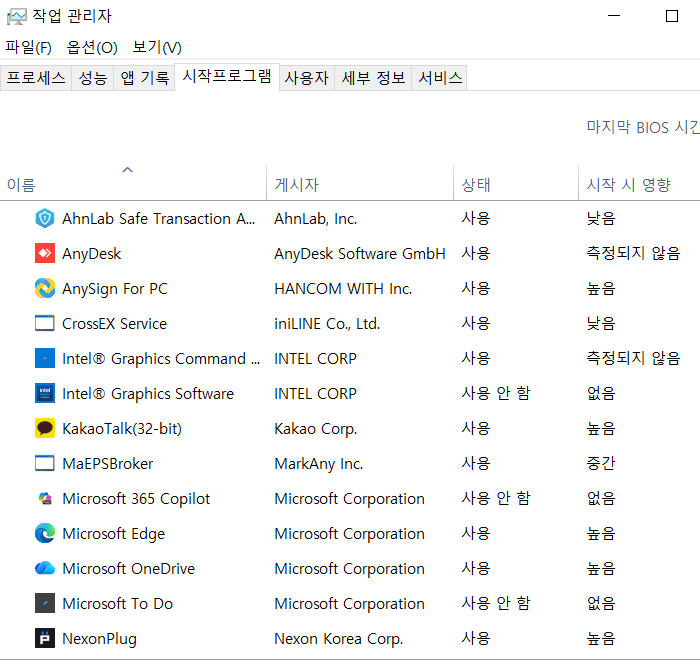
Task: Click publisher iniLINE Co., Ltd.
Action: tap(327, 324)
